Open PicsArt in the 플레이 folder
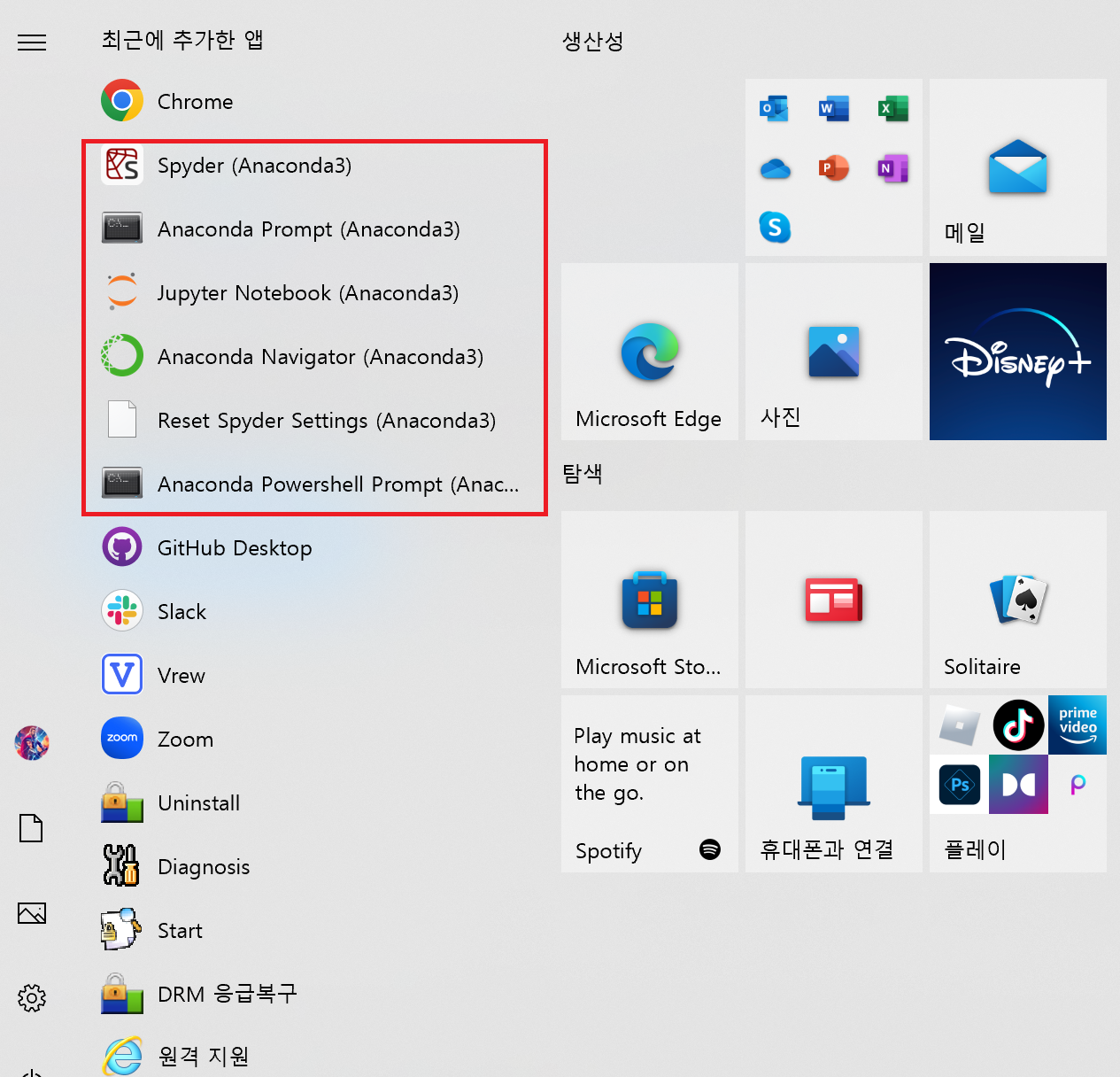Viewport: 1120px width, 1077px height. tap(1078, 784)
